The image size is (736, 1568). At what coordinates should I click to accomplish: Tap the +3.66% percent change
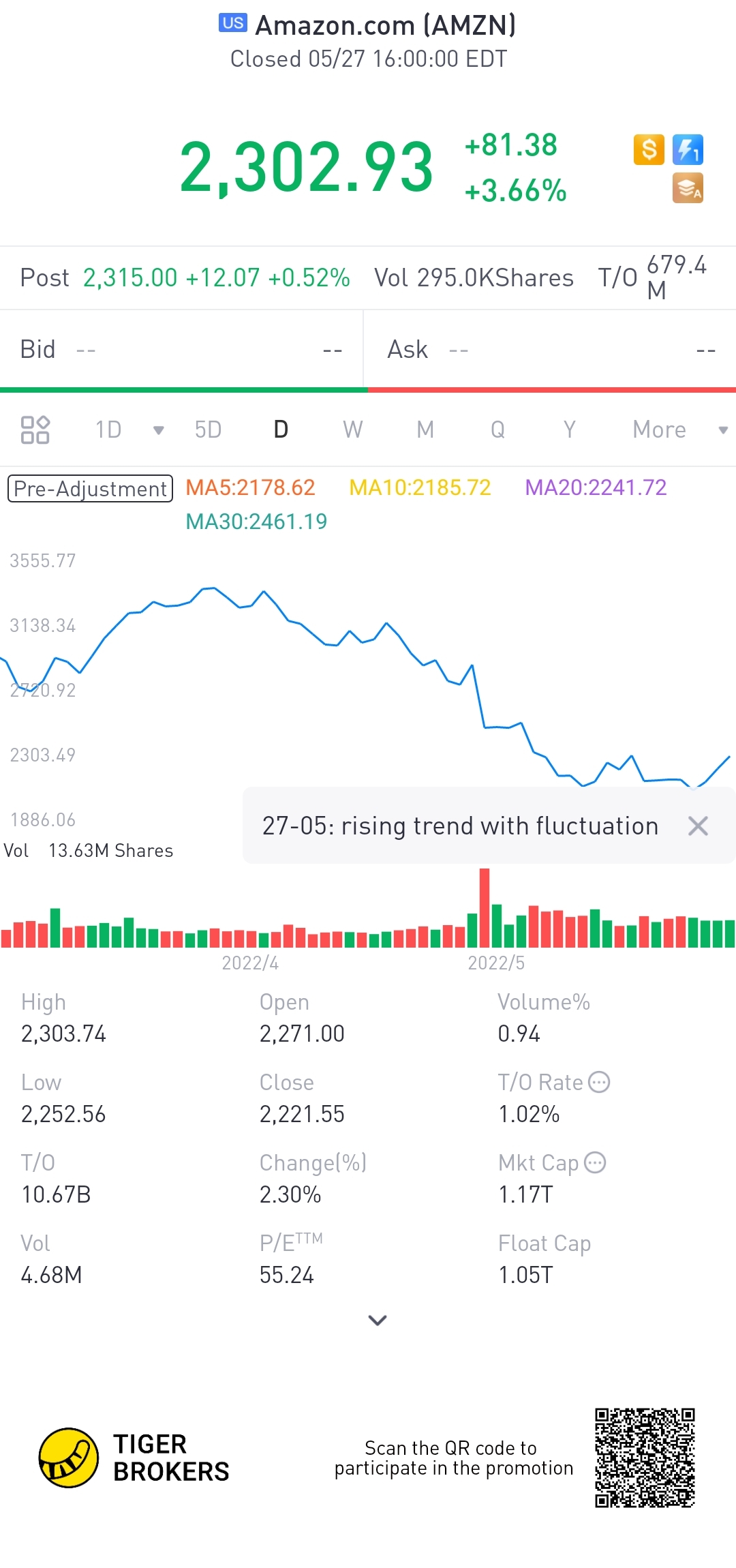(x=515, y=191)
